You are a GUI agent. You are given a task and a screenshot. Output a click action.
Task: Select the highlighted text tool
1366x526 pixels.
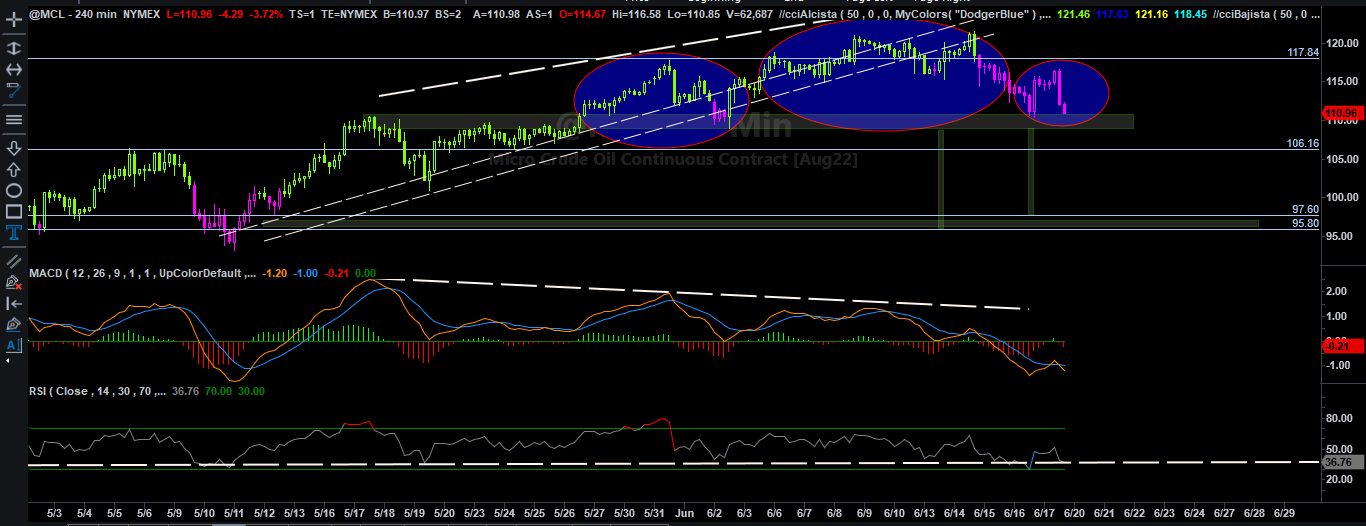(x=14, y=232)
